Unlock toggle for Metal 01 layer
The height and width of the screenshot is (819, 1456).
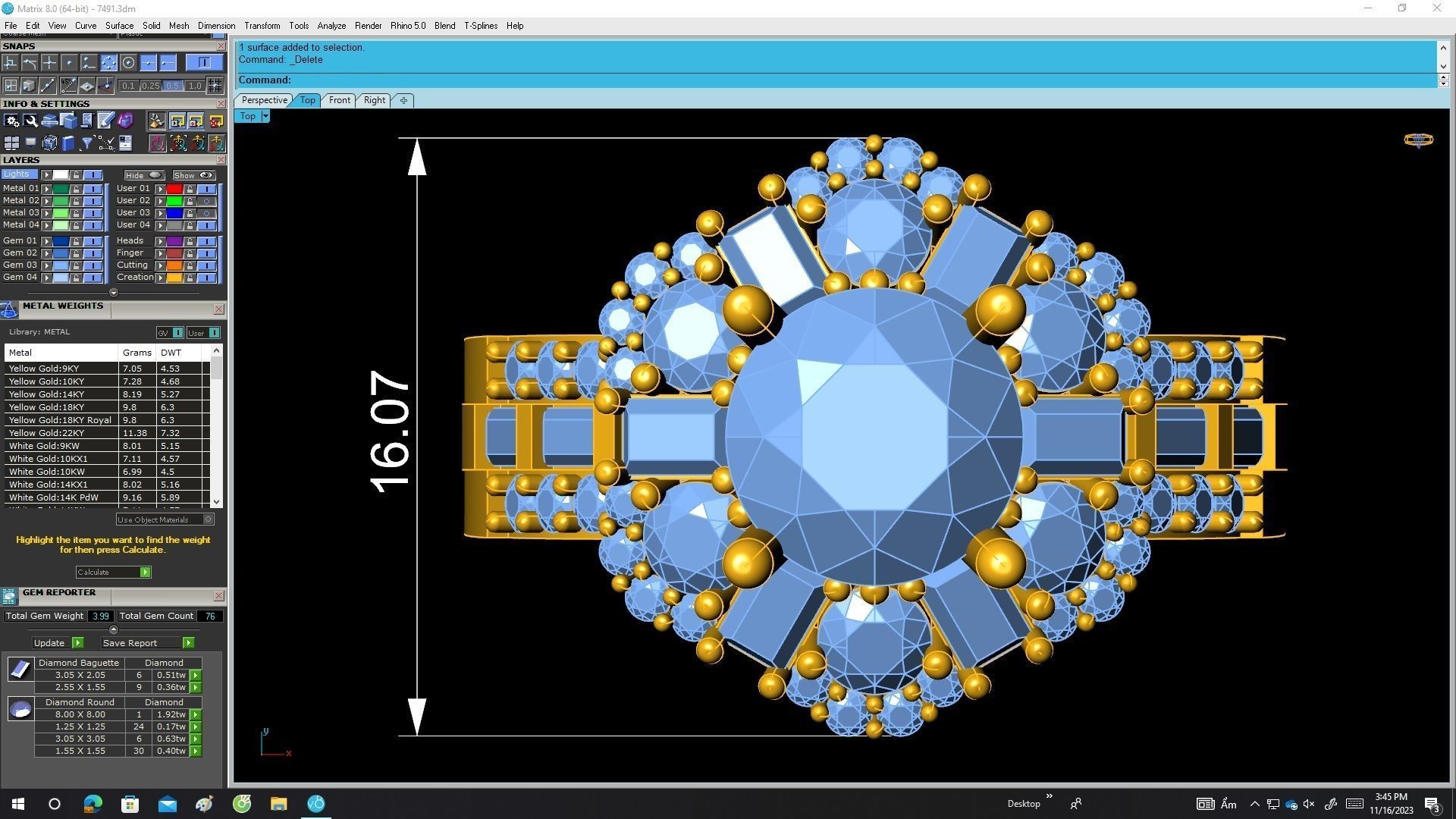76,189
